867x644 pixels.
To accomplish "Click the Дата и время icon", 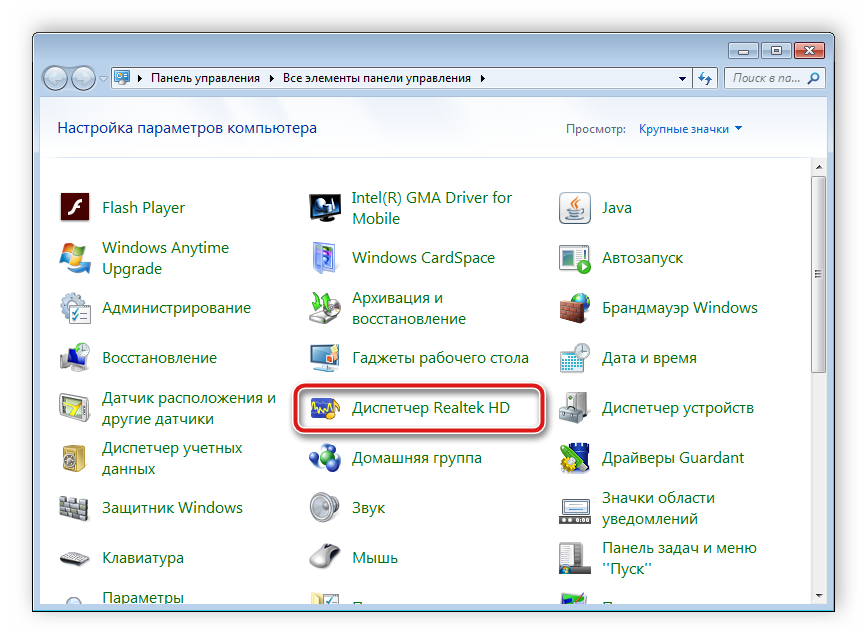I will tap(575, 358).
